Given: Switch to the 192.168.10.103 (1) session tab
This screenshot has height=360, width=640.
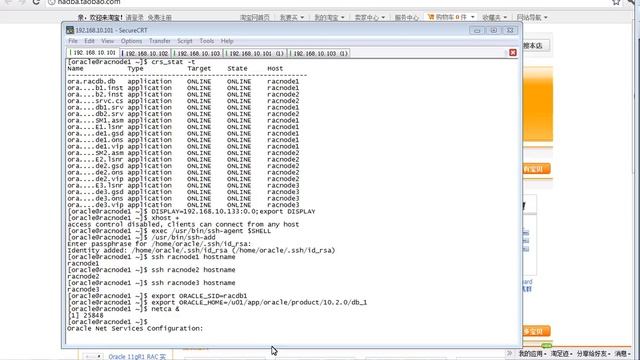Looking at the screenshot, I should tap(319, 53).
